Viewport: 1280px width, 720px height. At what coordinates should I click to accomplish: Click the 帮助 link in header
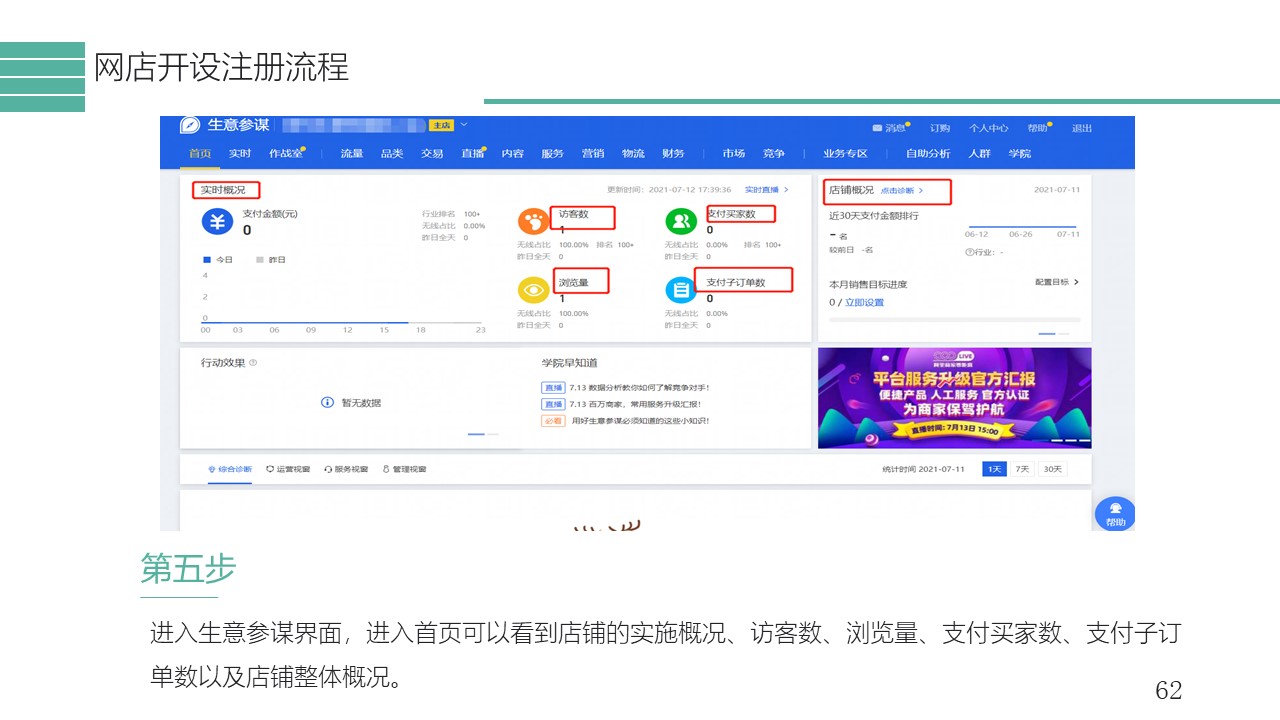(1037, 128)
